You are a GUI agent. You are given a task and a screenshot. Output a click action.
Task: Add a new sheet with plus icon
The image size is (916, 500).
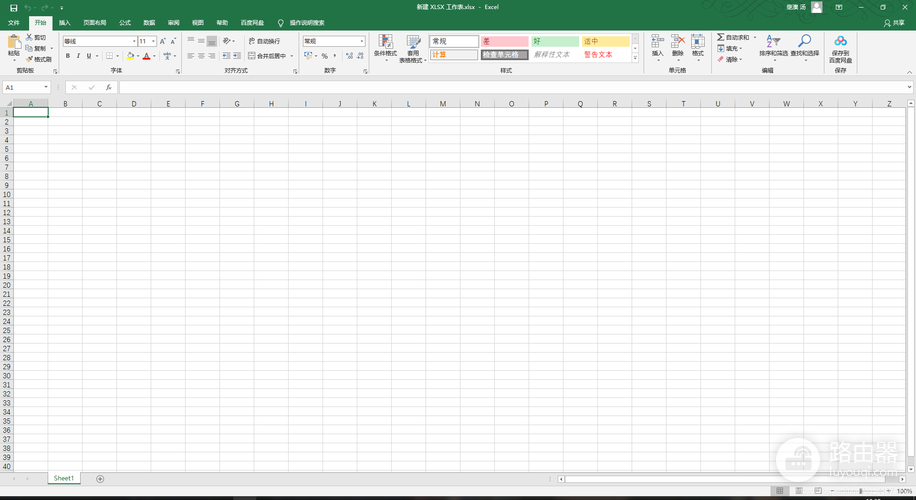[x=100, y=479]
